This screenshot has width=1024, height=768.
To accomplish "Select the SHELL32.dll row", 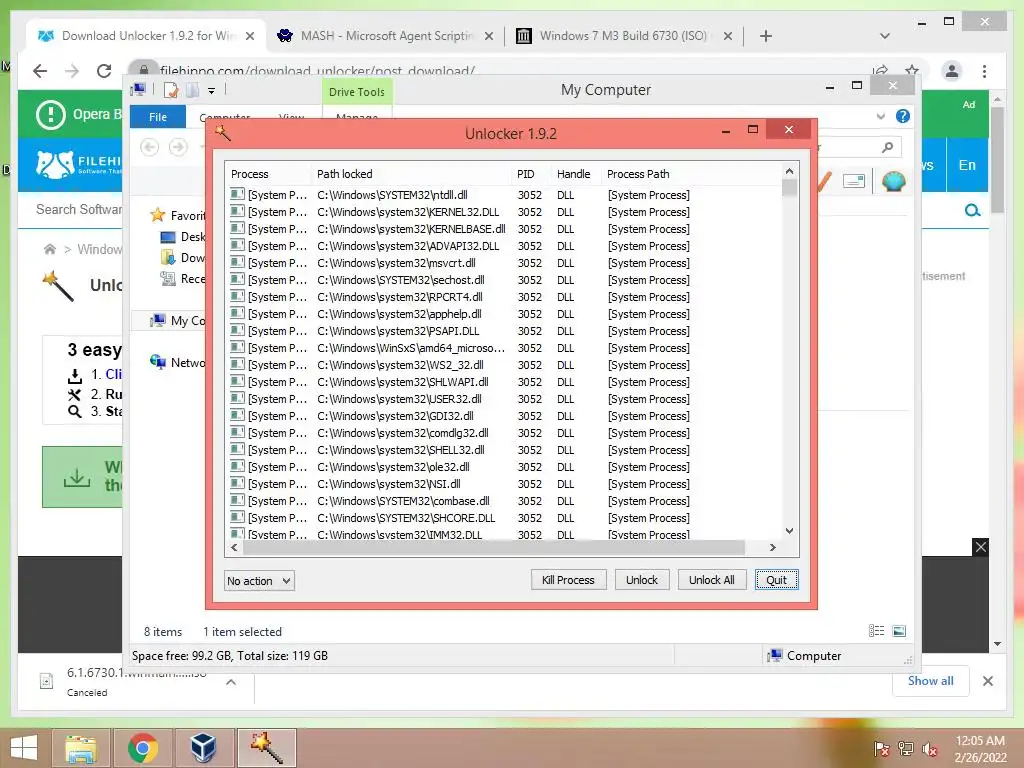I will 503,449.
